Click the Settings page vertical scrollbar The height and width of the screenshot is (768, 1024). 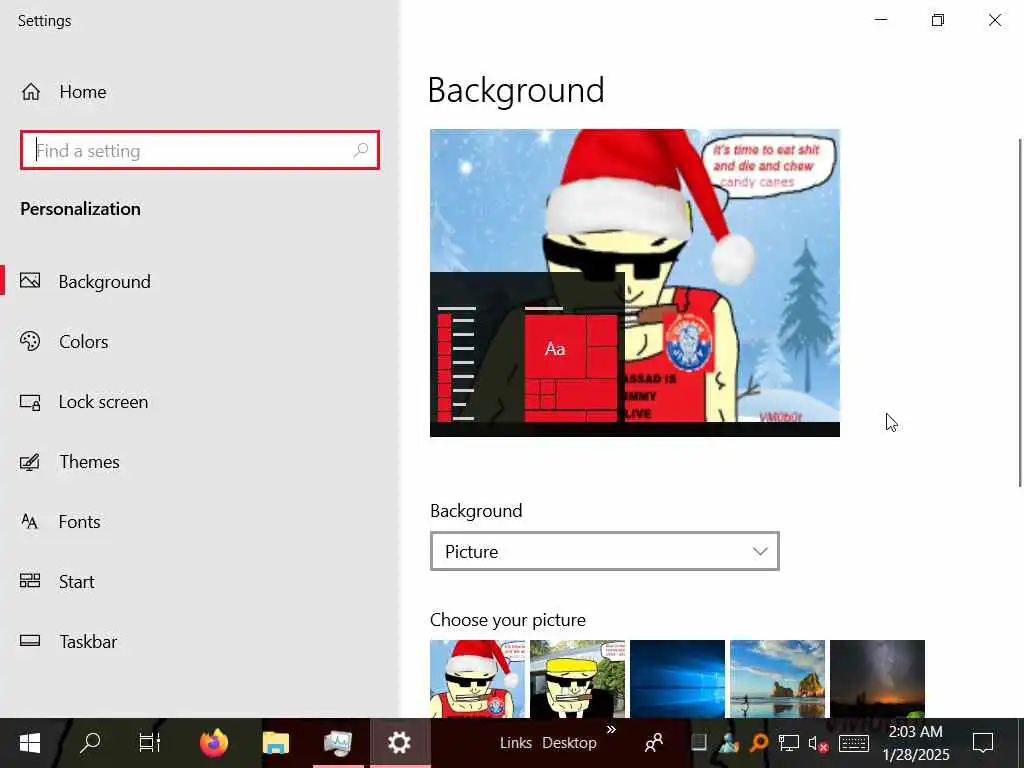[x=1019, y=313]
